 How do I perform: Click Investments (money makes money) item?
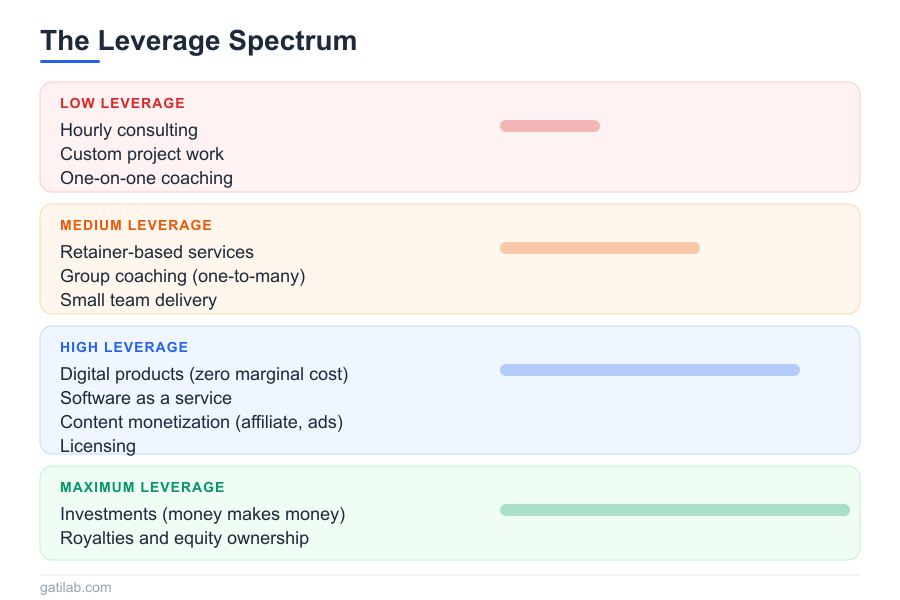coord(202,514)
